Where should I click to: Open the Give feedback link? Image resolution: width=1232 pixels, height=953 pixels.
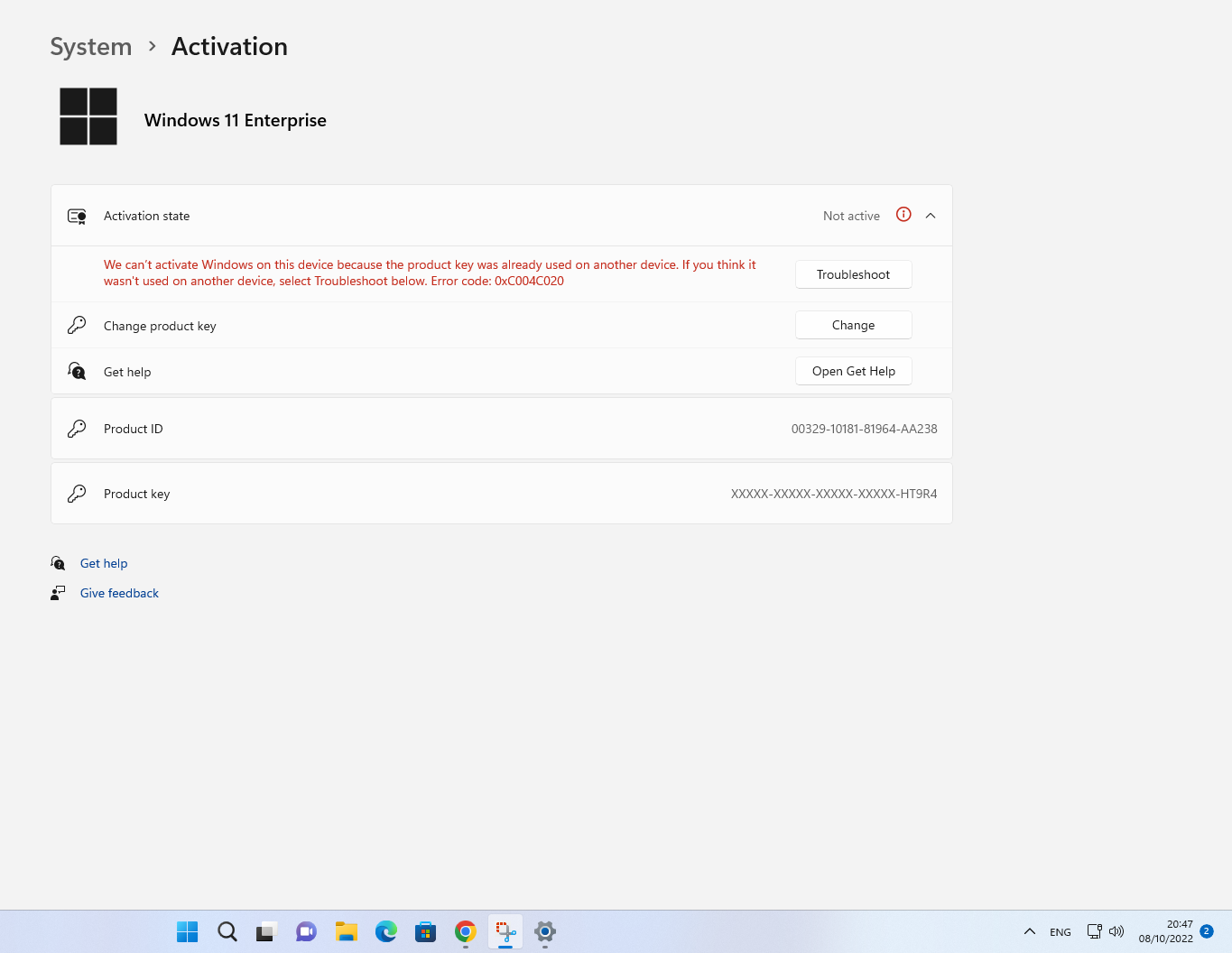coord(119,593)
